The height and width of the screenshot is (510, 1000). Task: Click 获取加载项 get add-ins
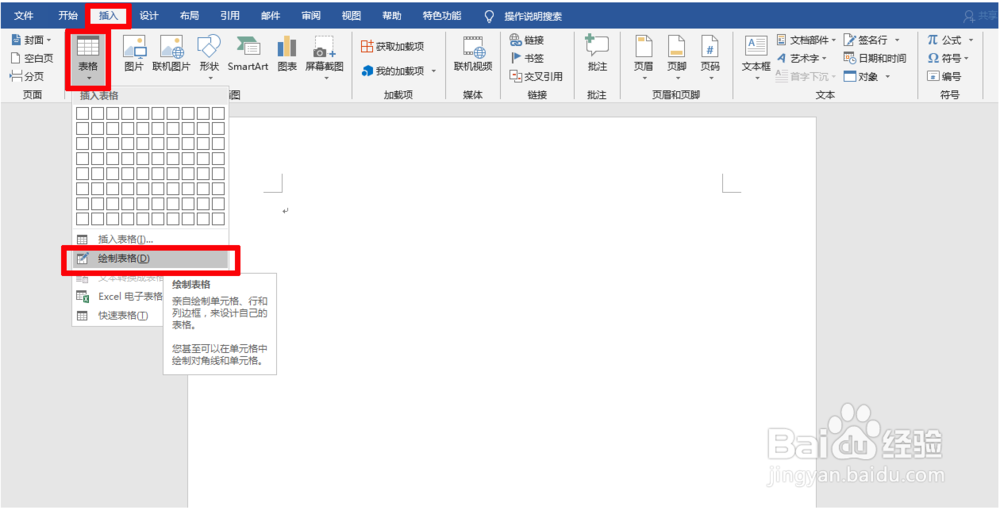pyautogui.click(x=393, y=46)
